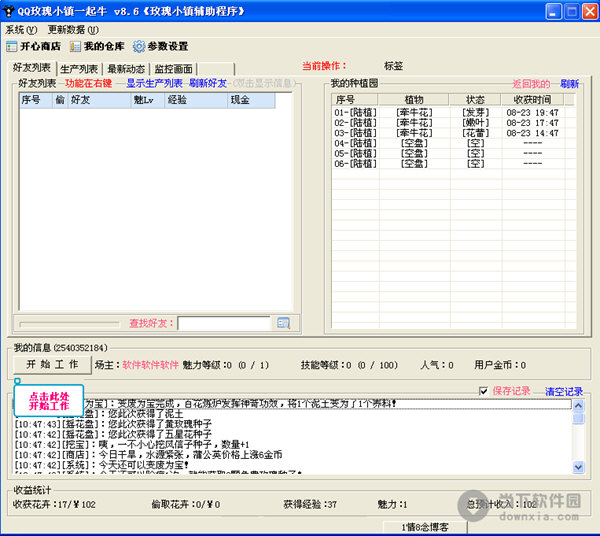600x536 pixels.
Task: Click log line [挖宝] 风信子种子
Action: [132, 445]
